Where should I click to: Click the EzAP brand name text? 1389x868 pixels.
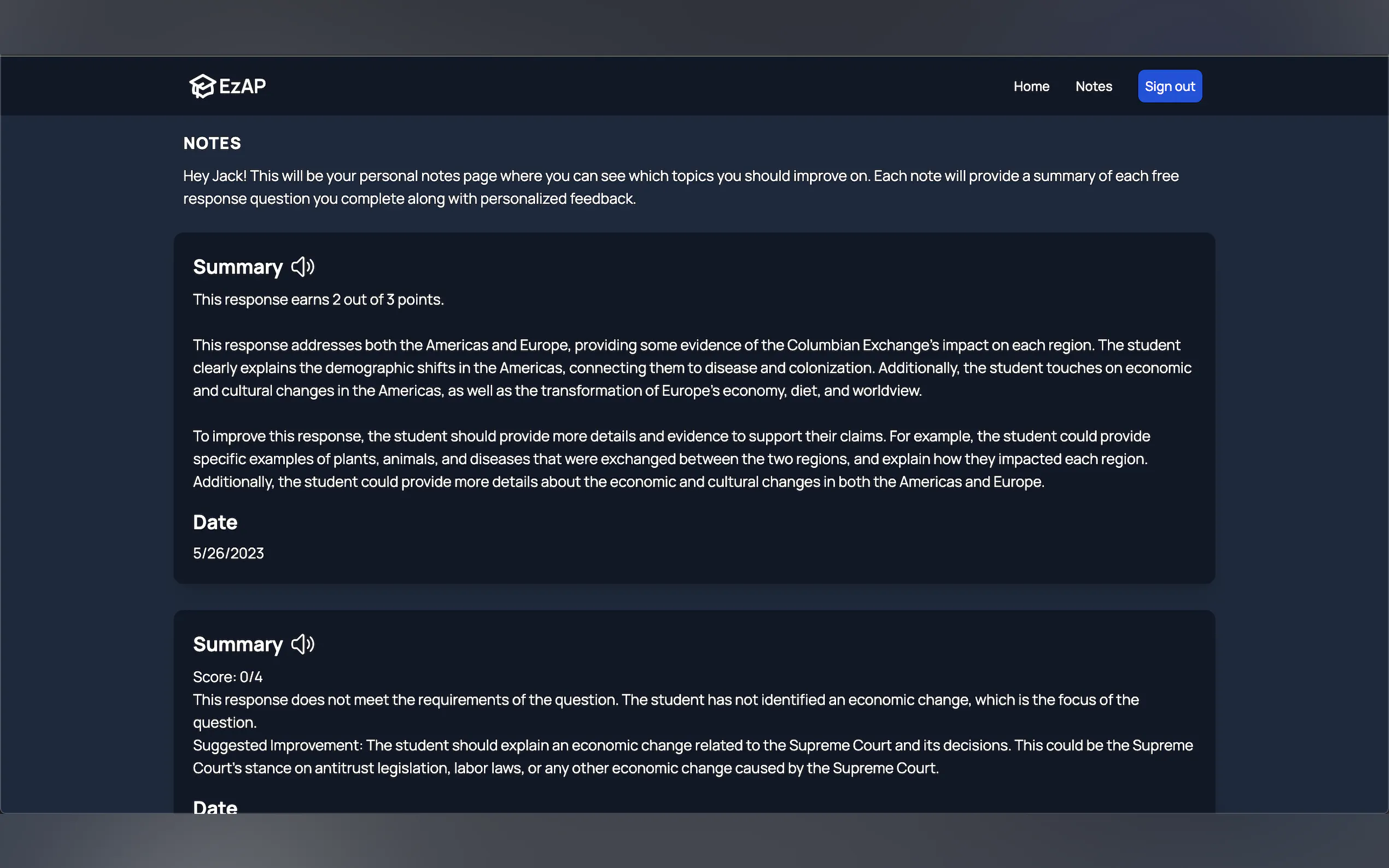[x=242, y=86]
